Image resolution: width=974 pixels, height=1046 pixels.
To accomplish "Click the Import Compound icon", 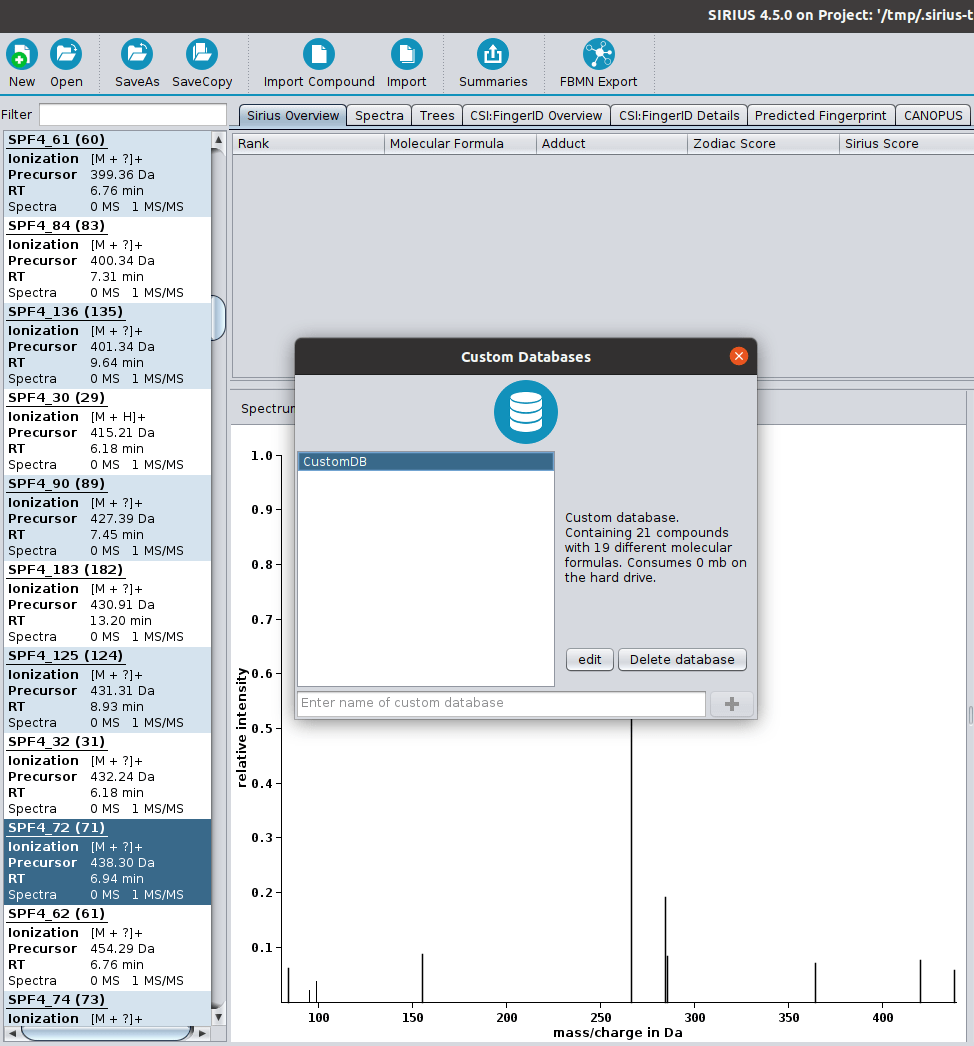I will (x=319, y=55).
